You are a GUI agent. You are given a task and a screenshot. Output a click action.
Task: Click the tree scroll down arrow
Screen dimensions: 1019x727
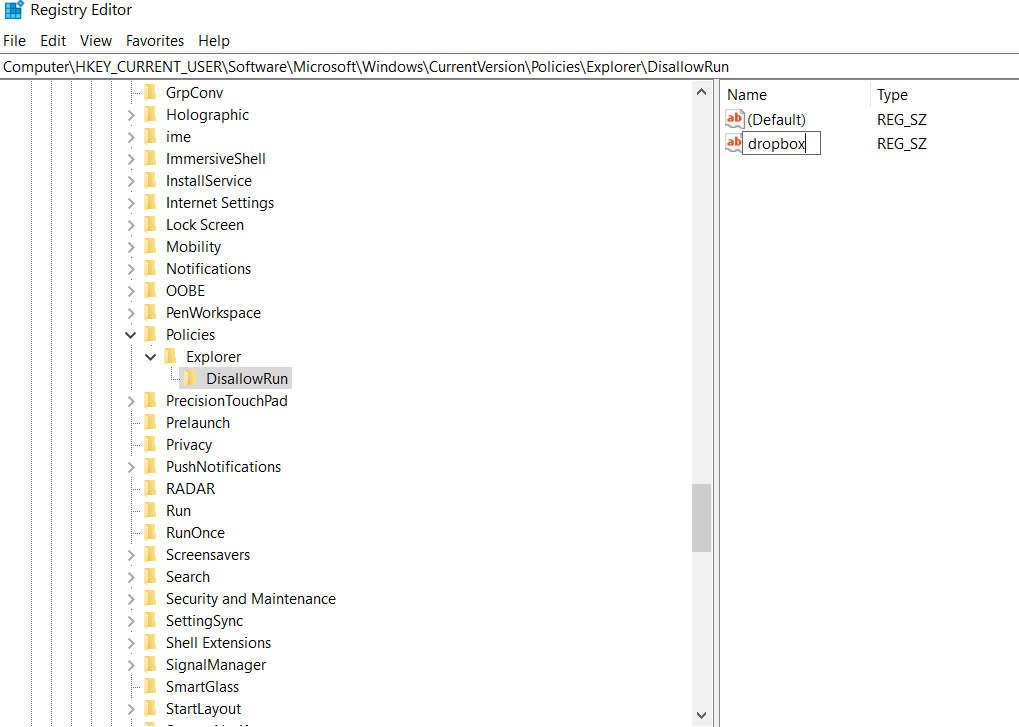pos(701,715)
